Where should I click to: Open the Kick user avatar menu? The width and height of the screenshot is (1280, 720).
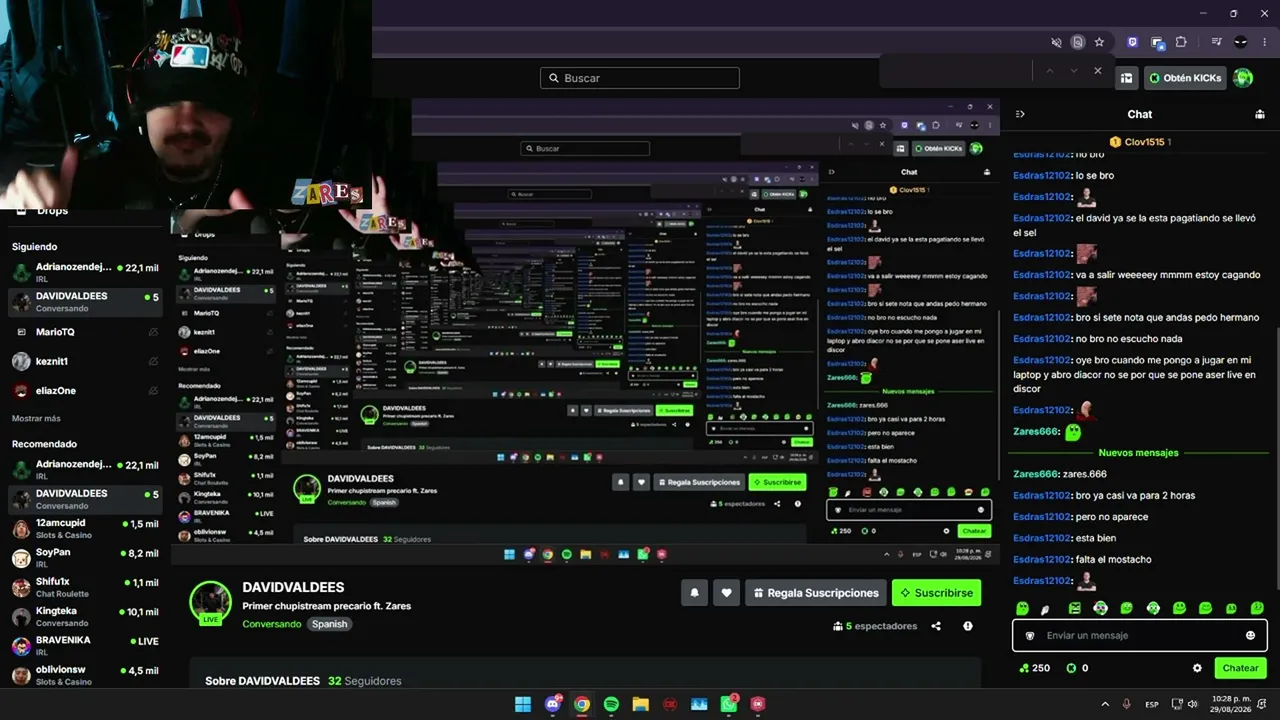tap(1243, 78)
